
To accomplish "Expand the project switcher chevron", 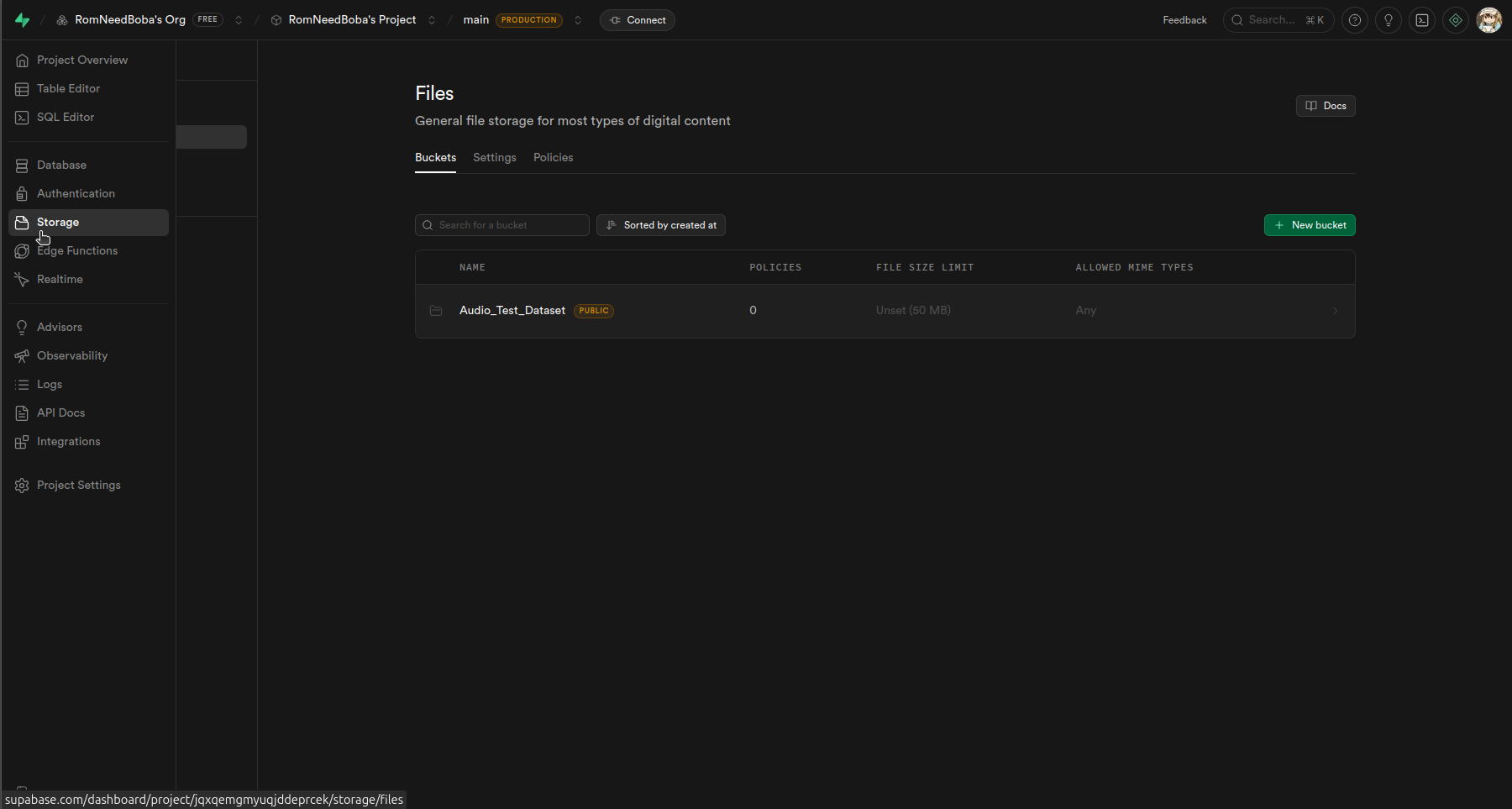I will click(x=432, y=20).
